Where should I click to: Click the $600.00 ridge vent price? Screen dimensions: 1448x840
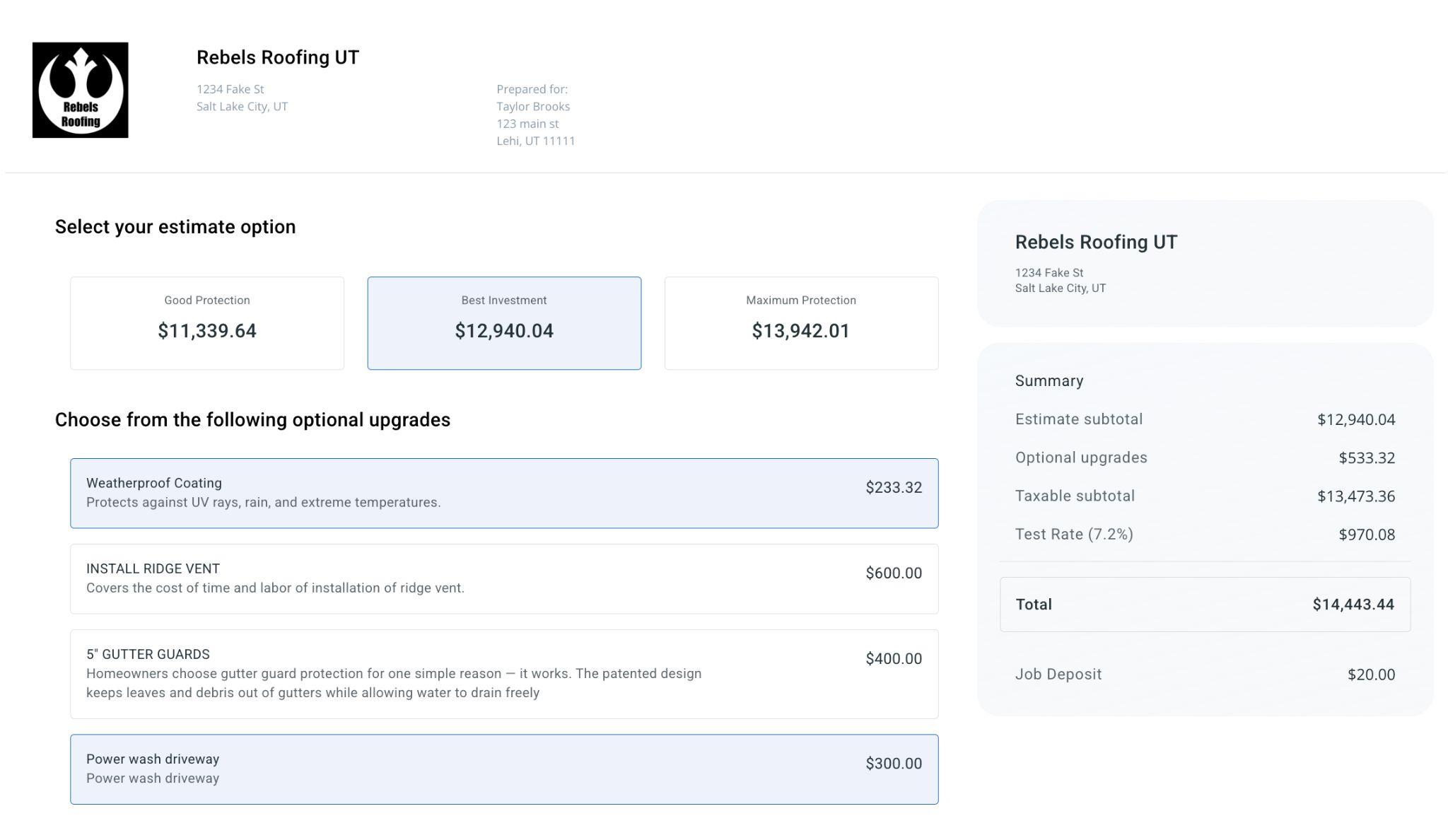coord(893,573)
